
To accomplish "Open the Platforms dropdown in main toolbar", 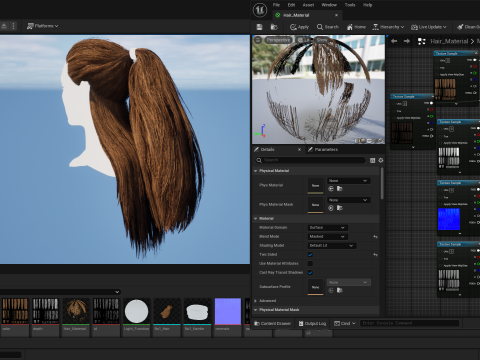I will [x=42, y=26].
